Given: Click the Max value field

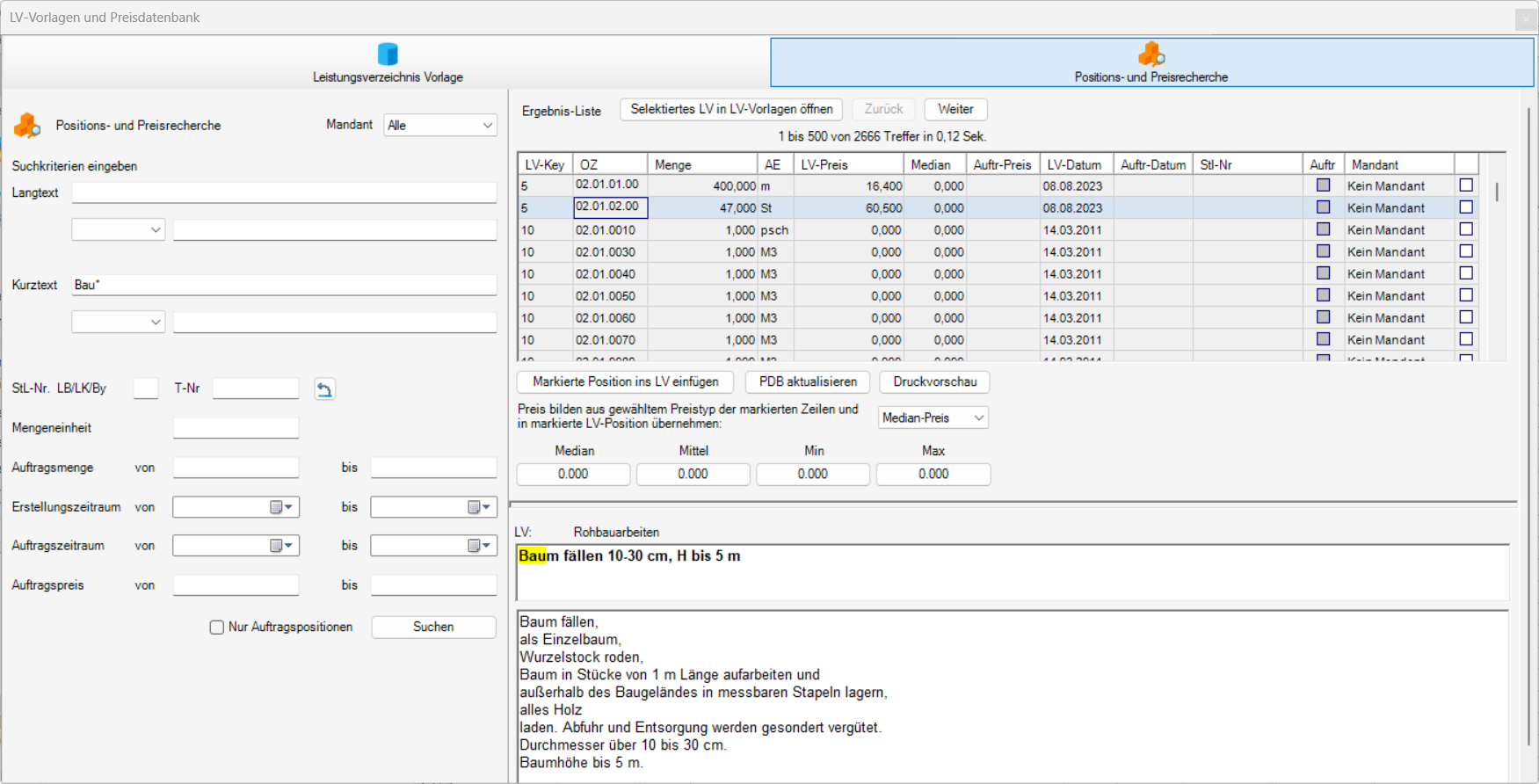Looking at the screenshot, I should click(933, 475).
